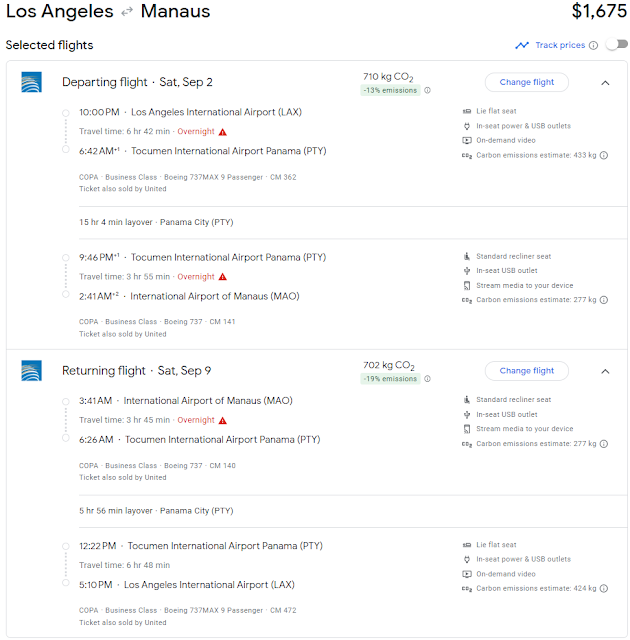This screenshot has width=630, height=640.
Task: Open info icon beside -19% emissions
Action: point(427,379)
